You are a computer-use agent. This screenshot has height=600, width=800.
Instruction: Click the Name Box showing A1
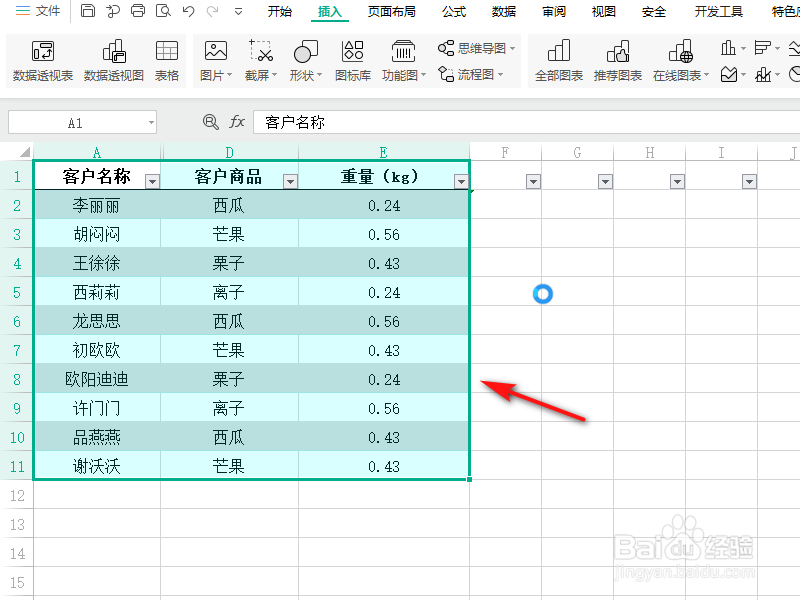tap(75, 121)
